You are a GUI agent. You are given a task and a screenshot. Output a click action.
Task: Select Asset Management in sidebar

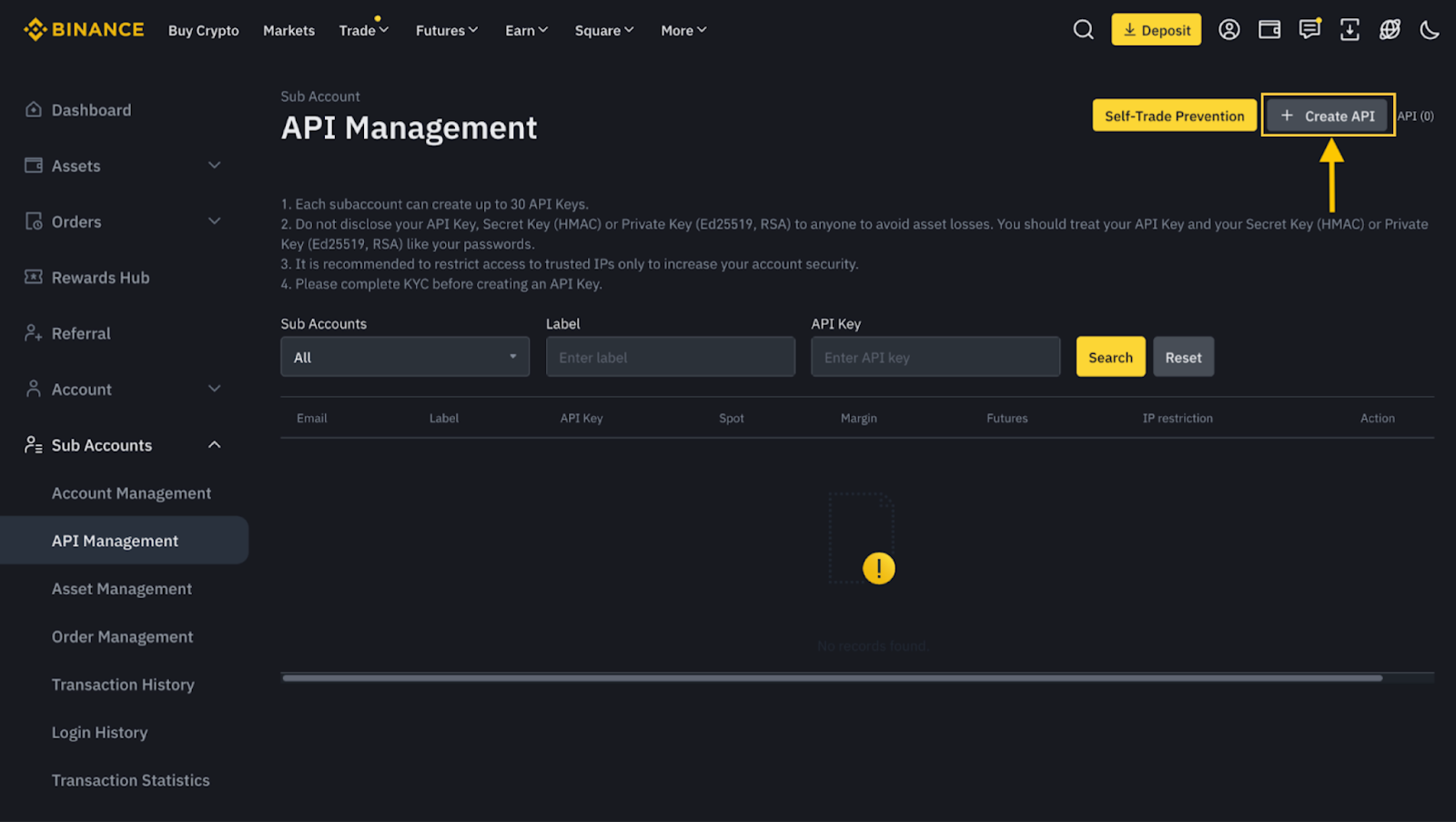coord(122,589)
